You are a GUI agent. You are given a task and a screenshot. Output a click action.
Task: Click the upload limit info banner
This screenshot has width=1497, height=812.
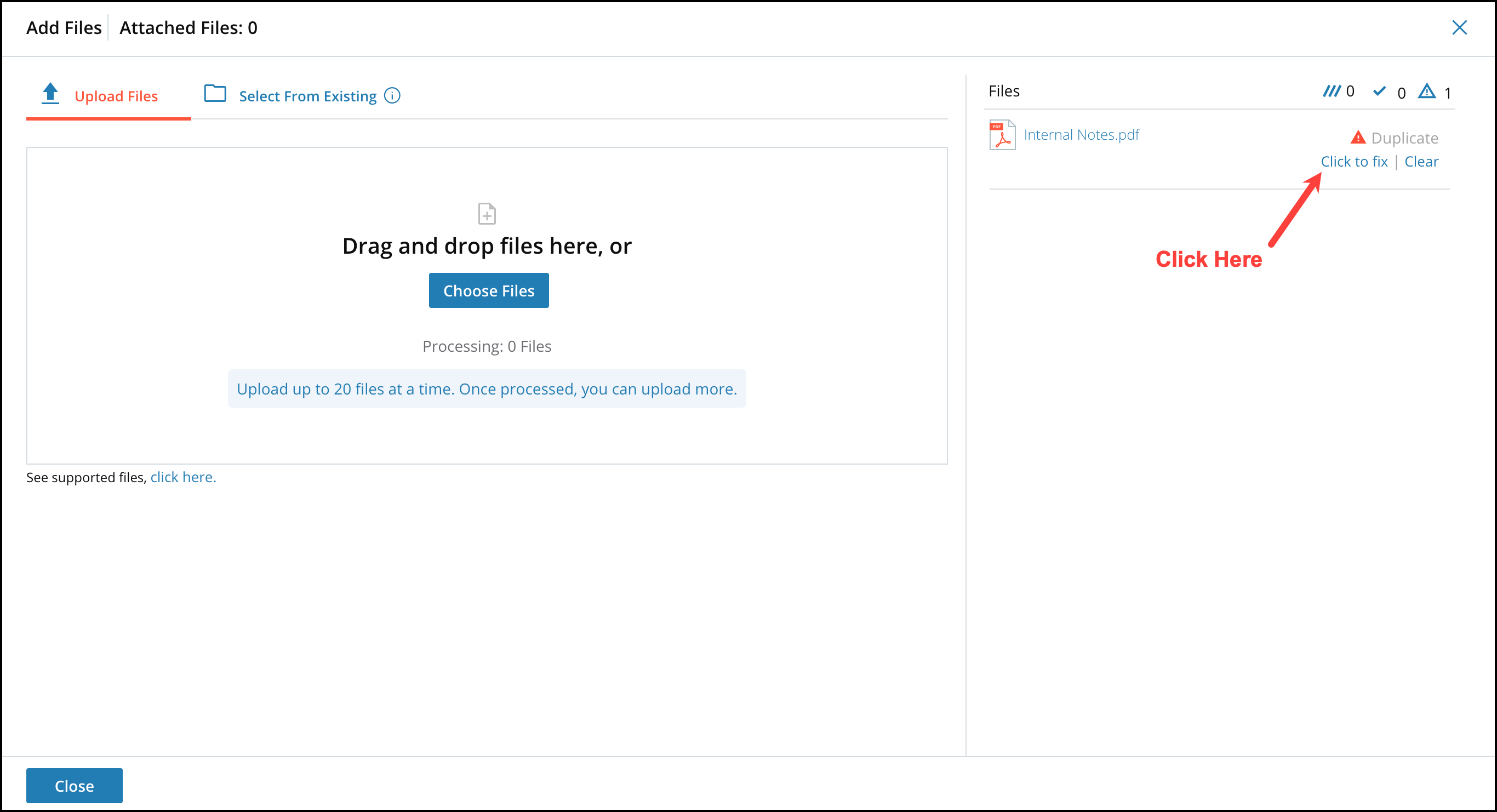(487, 389)
